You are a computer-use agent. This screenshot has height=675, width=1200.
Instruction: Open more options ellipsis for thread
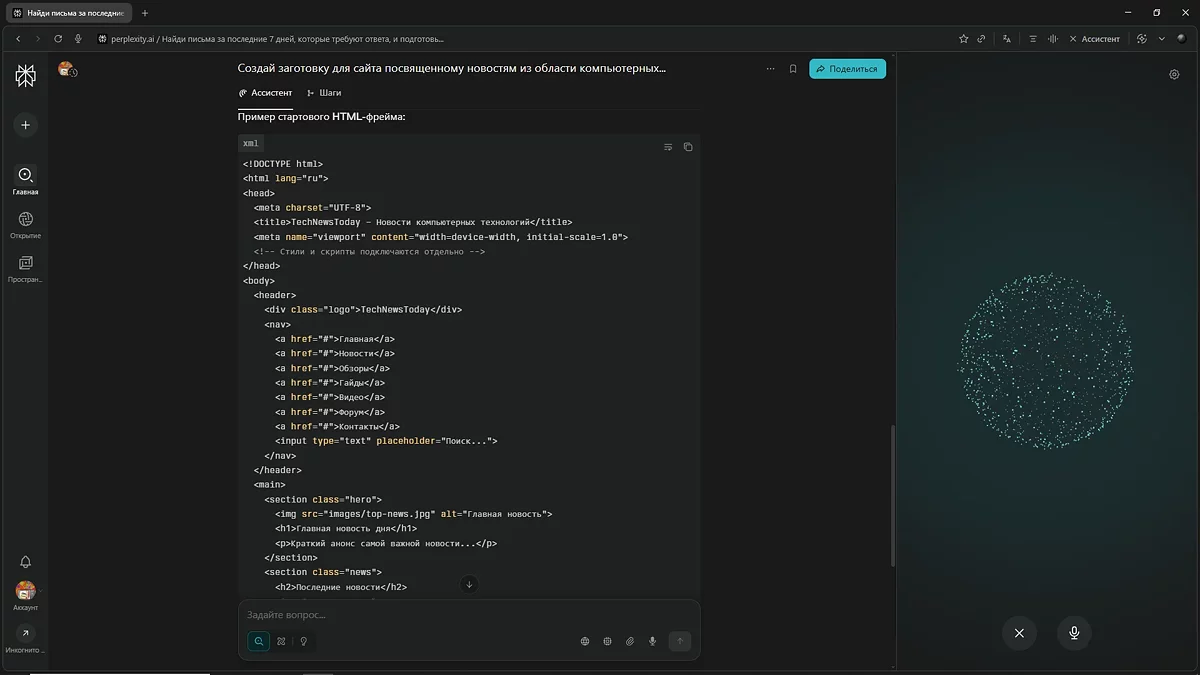pos(770,69)
